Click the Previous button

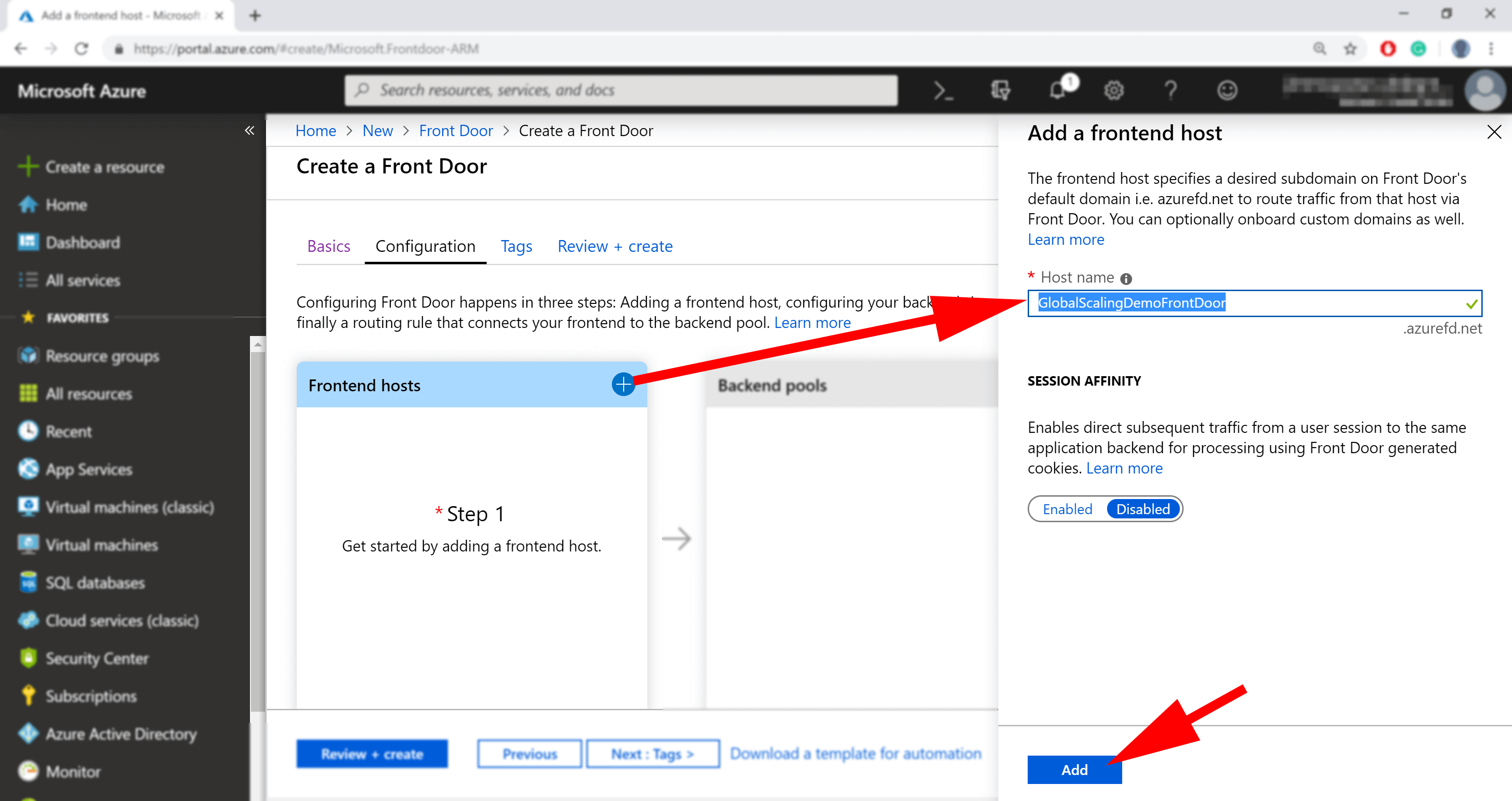[529, 753]
